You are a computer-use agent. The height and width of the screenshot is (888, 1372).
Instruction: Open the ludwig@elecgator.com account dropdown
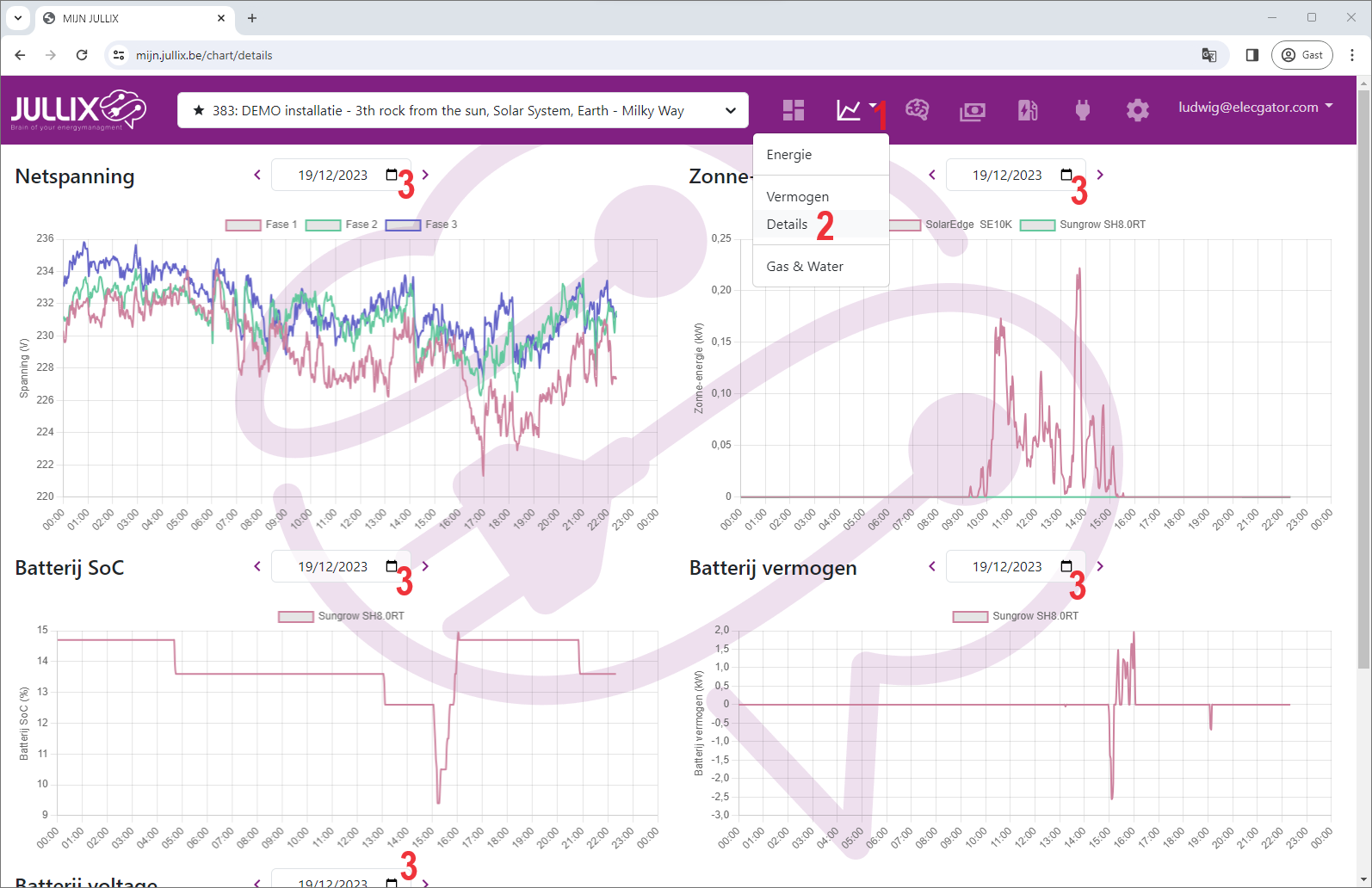pyautogui.click(x=1255, y=108)
